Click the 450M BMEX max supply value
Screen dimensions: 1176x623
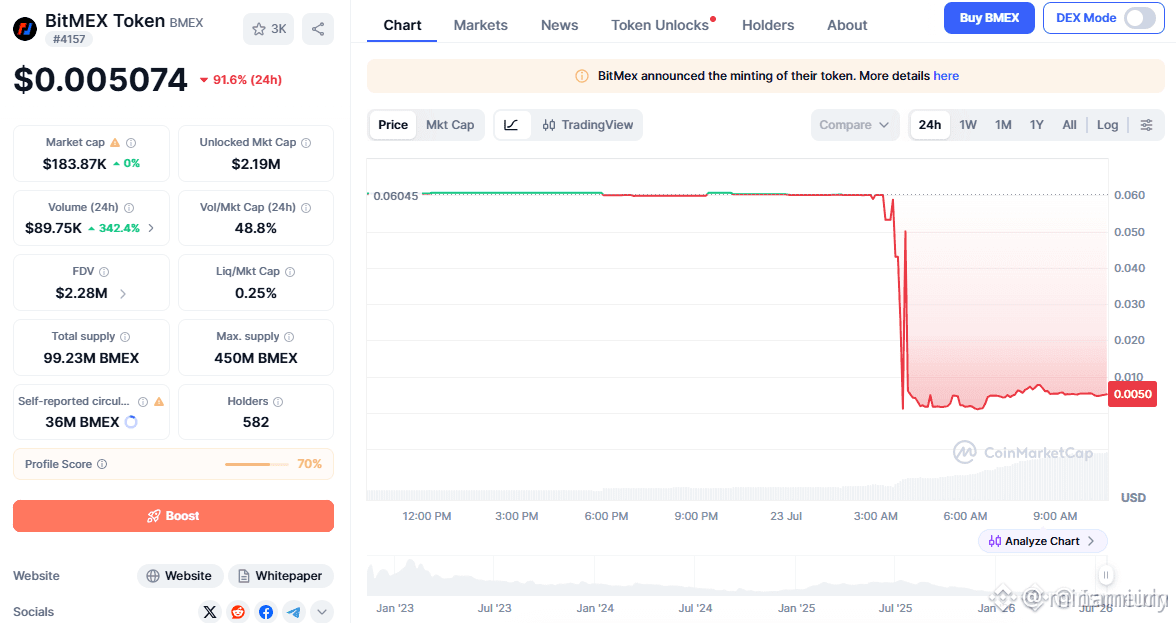coord(256,358)
